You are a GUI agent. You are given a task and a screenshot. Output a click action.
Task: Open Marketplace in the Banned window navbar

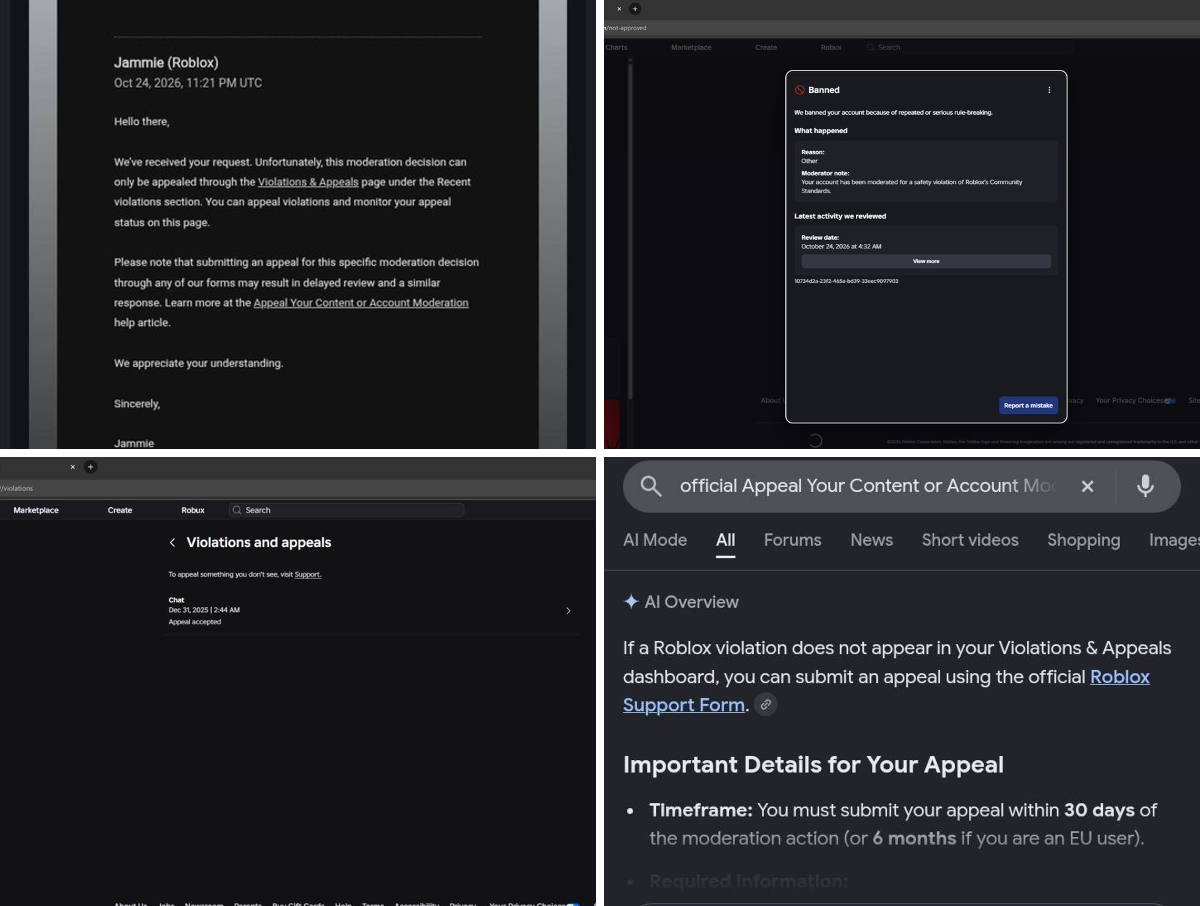[691, 48]
